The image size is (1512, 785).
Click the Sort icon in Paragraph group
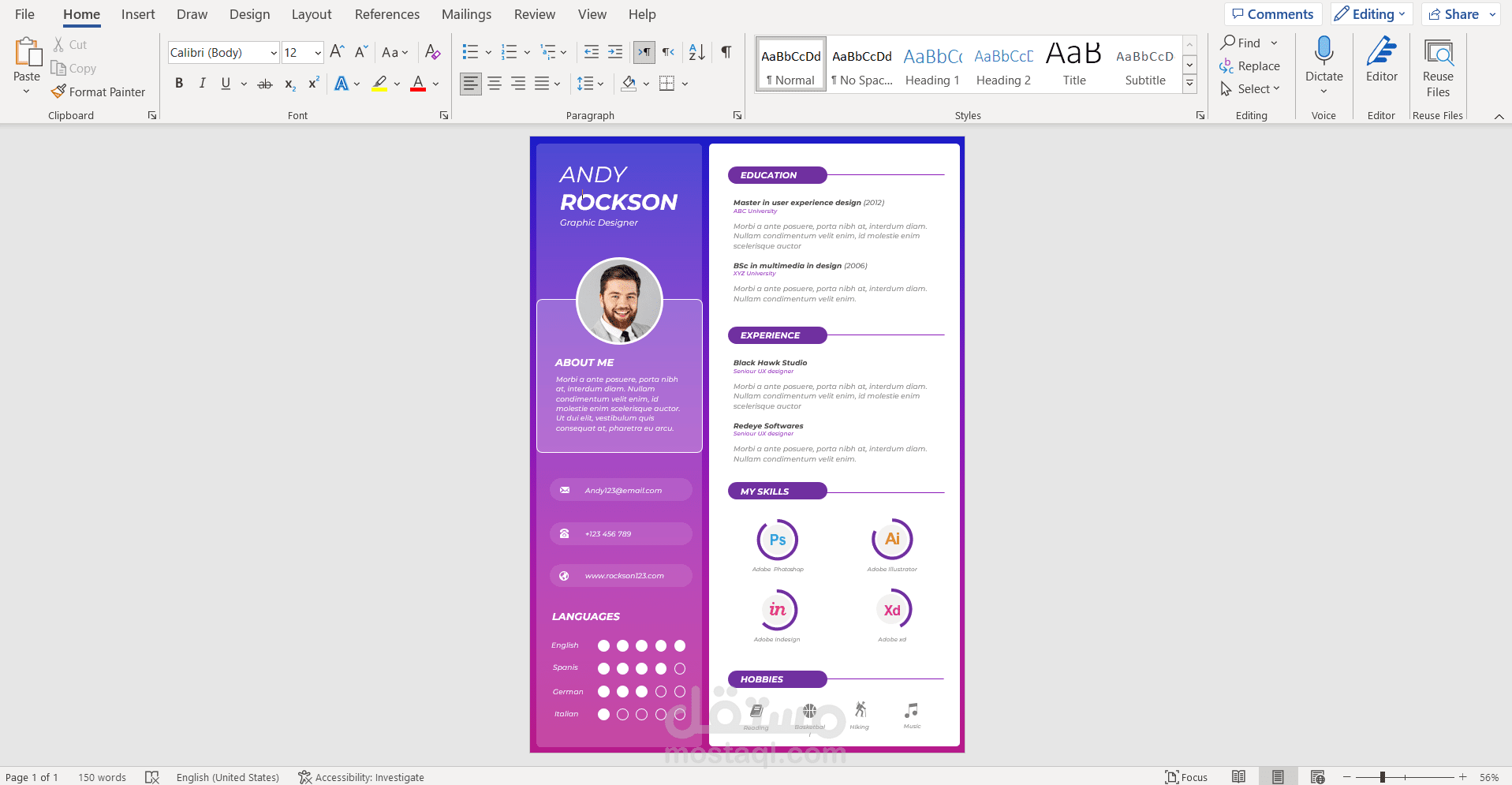tap(695, 52)
